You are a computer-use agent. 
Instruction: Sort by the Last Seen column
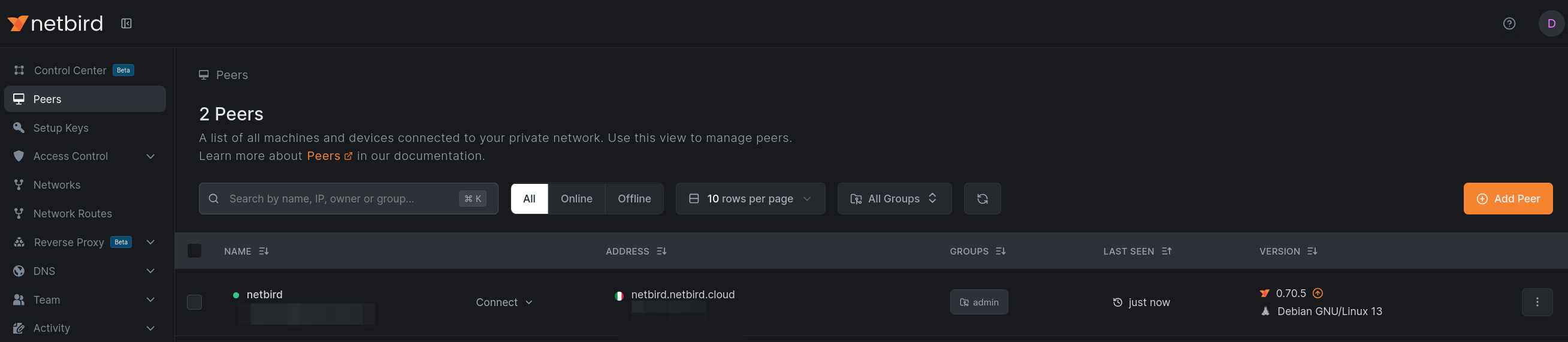(1137, 251)
